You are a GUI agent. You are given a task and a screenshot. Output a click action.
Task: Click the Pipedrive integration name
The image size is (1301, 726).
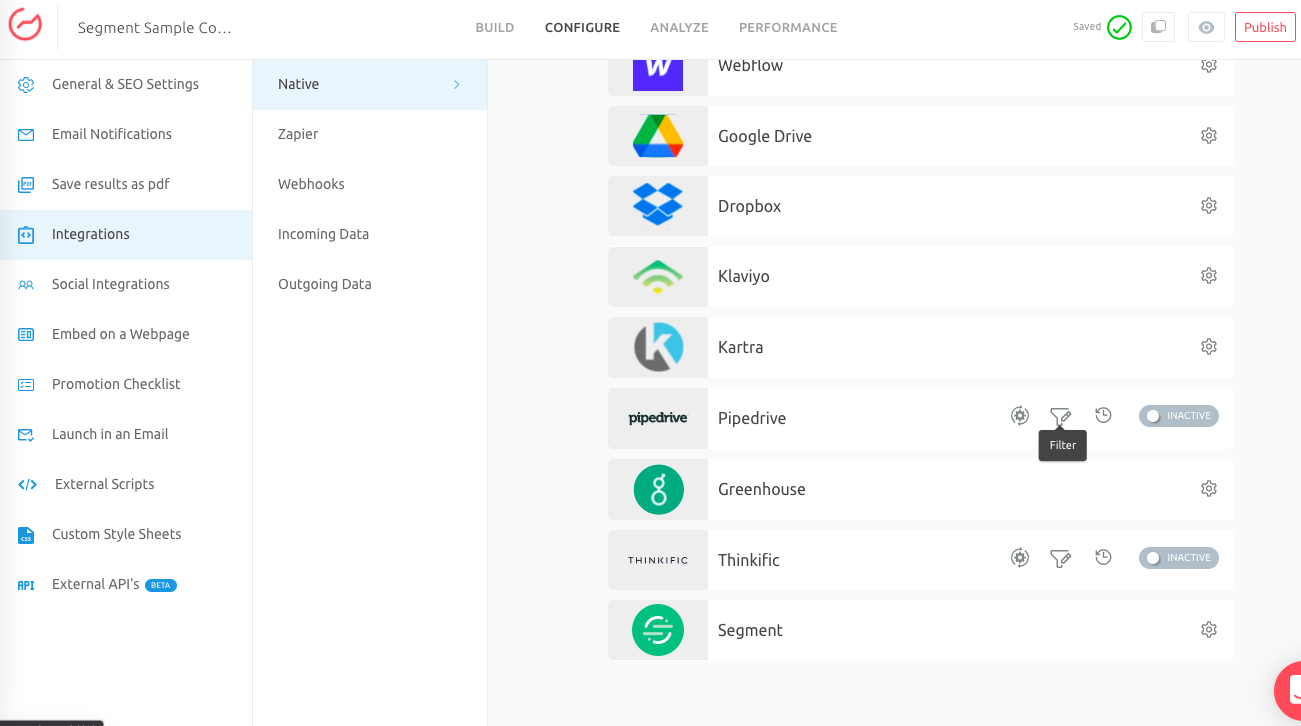click(752, 418)
